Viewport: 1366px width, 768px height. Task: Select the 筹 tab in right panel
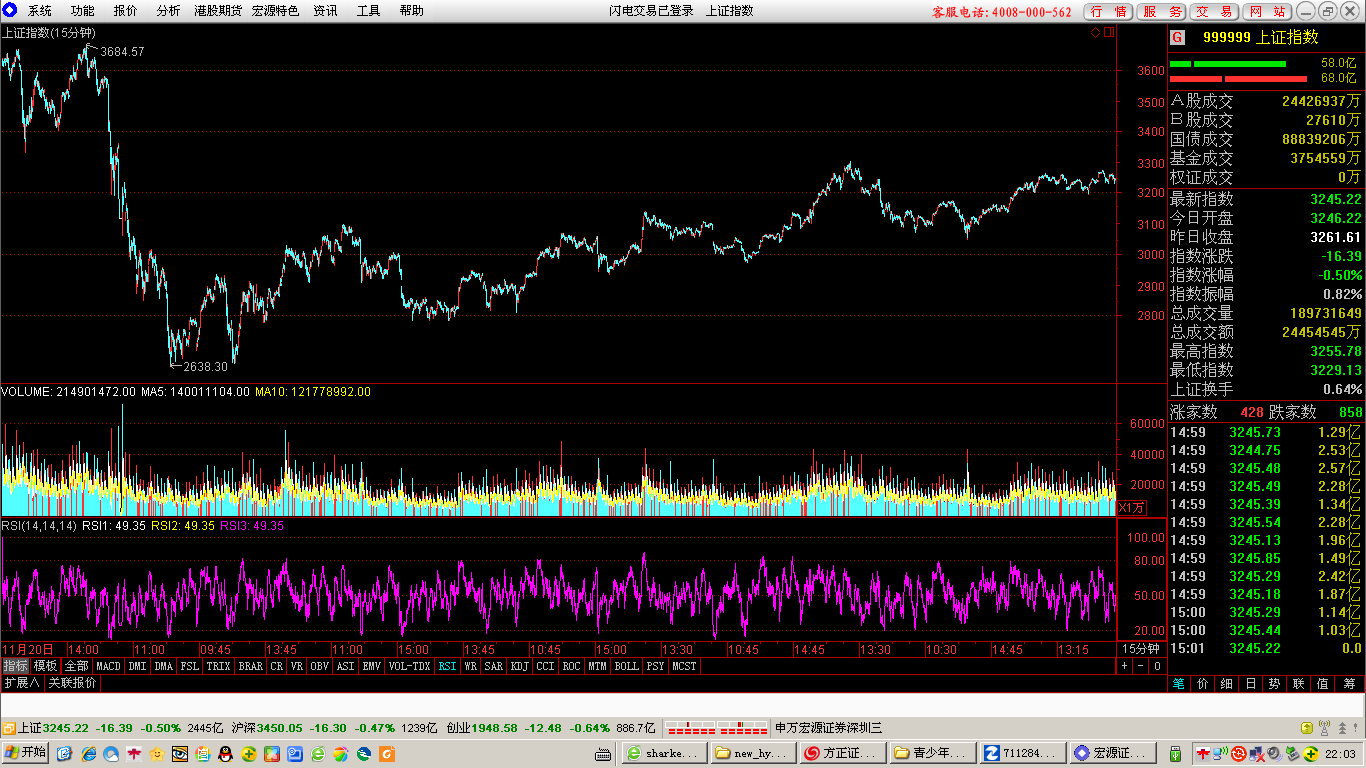coord(1349,684)
